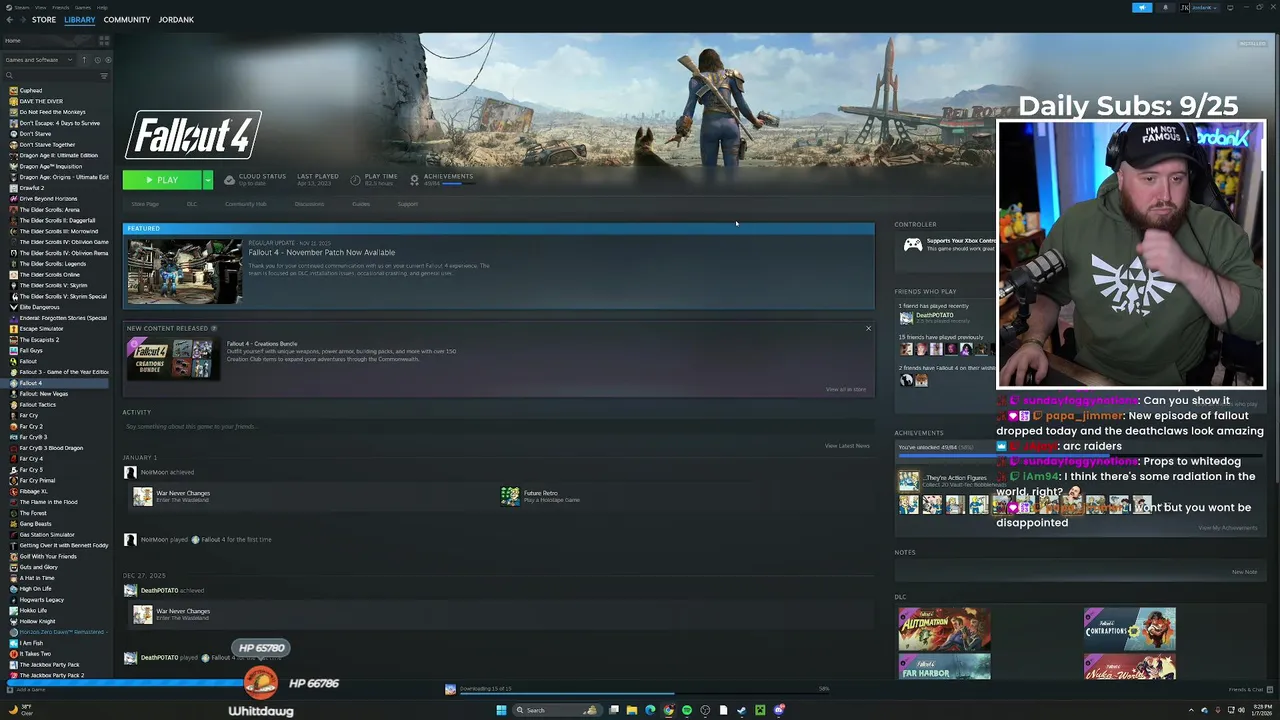
Task: Switch library to grid collections view icon
Action: (104, 40)
